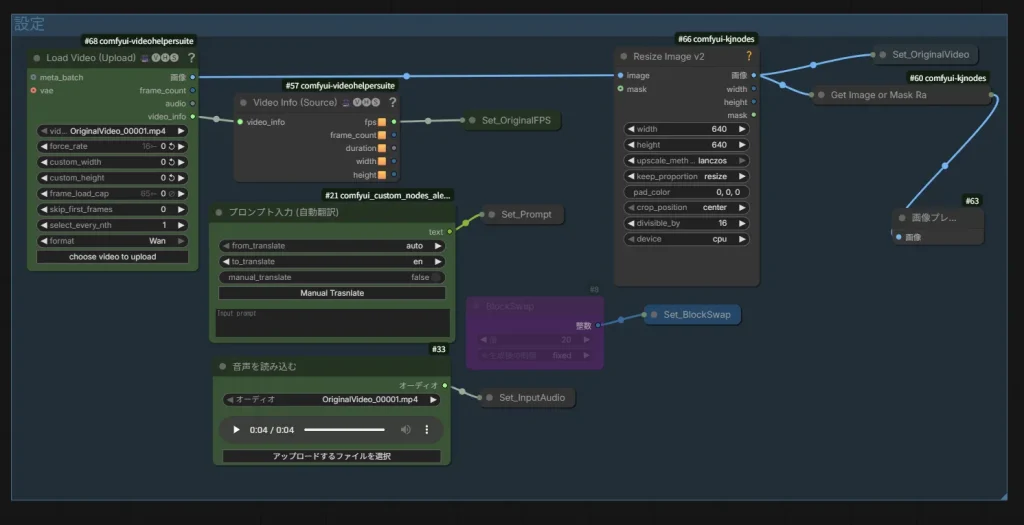Mute the audio player volume

point(406,430)
